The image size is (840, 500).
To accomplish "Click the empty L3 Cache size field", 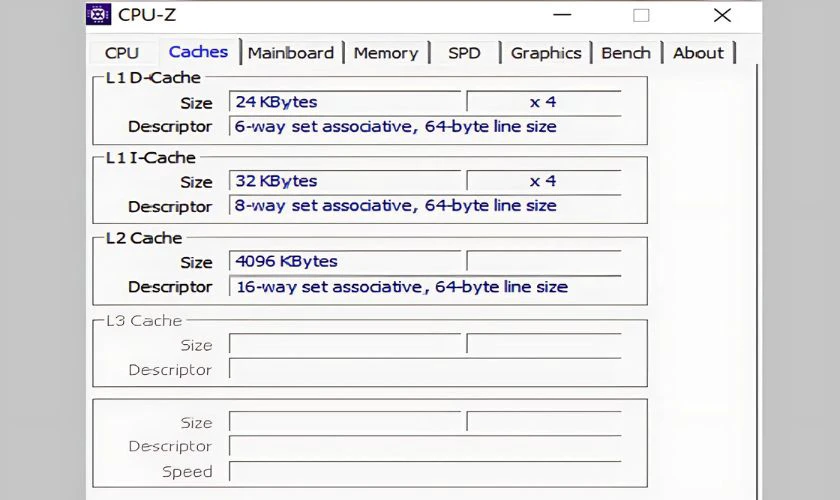I will click(x=344, y=344).
